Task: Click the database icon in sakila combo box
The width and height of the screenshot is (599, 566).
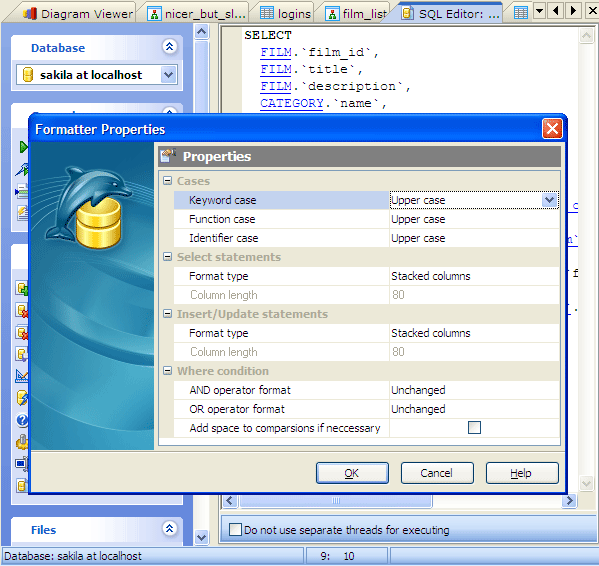Action: click(x=28, y=74)
